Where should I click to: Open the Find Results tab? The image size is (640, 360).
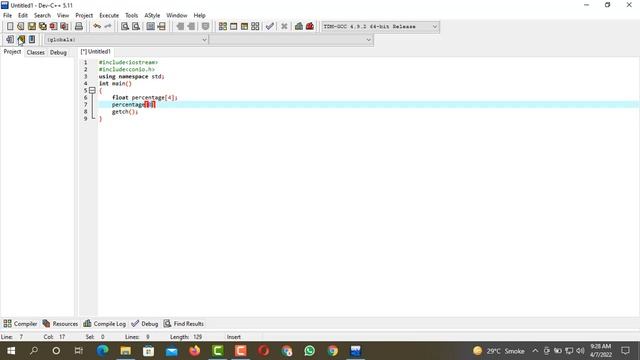pyautogui.click(x=184, y=324)
